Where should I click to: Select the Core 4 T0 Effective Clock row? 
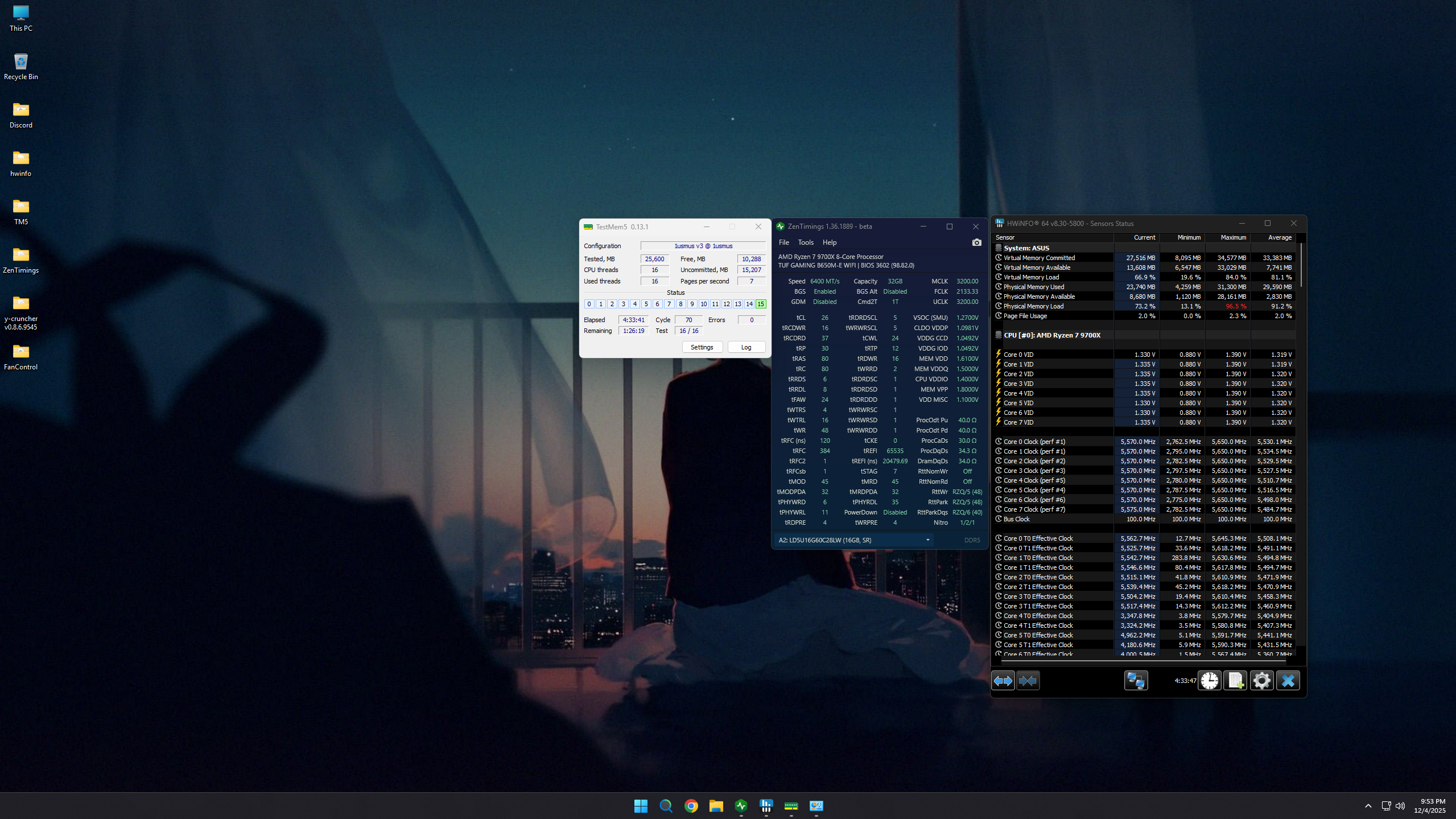pos(1145,616)
